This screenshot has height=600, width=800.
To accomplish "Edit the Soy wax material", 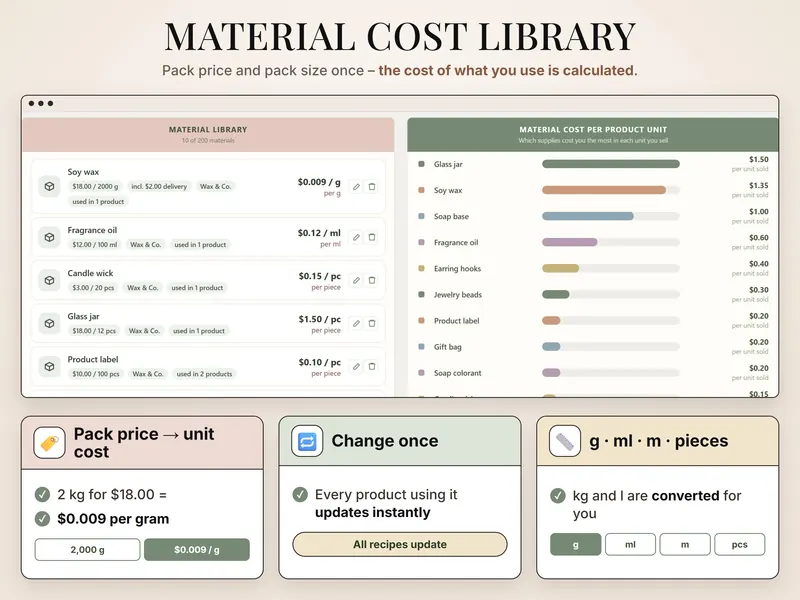I will point(356,187).
